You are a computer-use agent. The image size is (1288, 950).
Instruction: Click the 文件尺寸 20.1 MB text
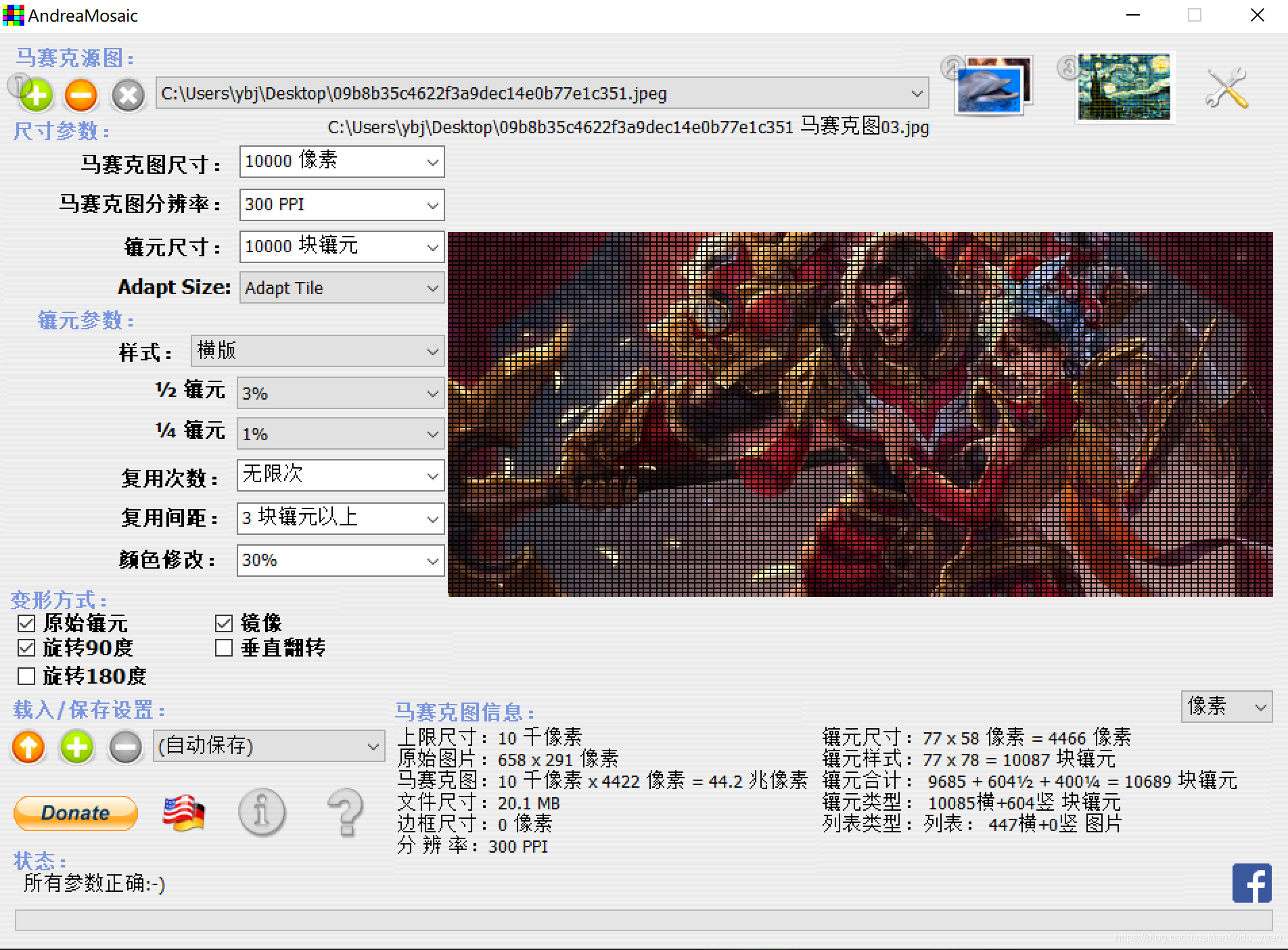479,803
